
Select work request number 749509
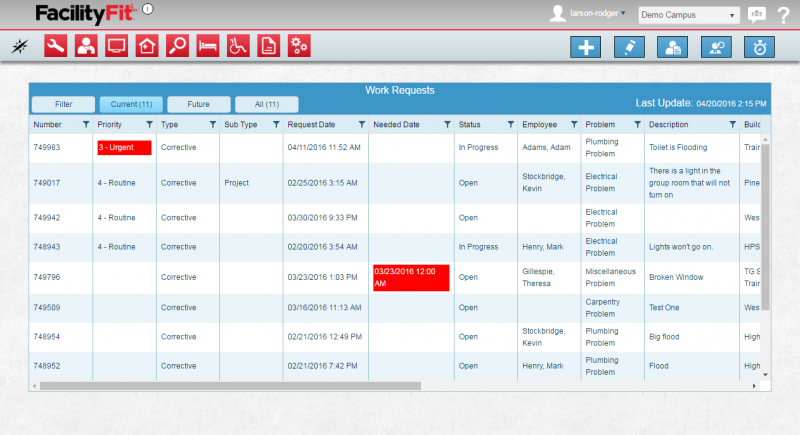47,308
